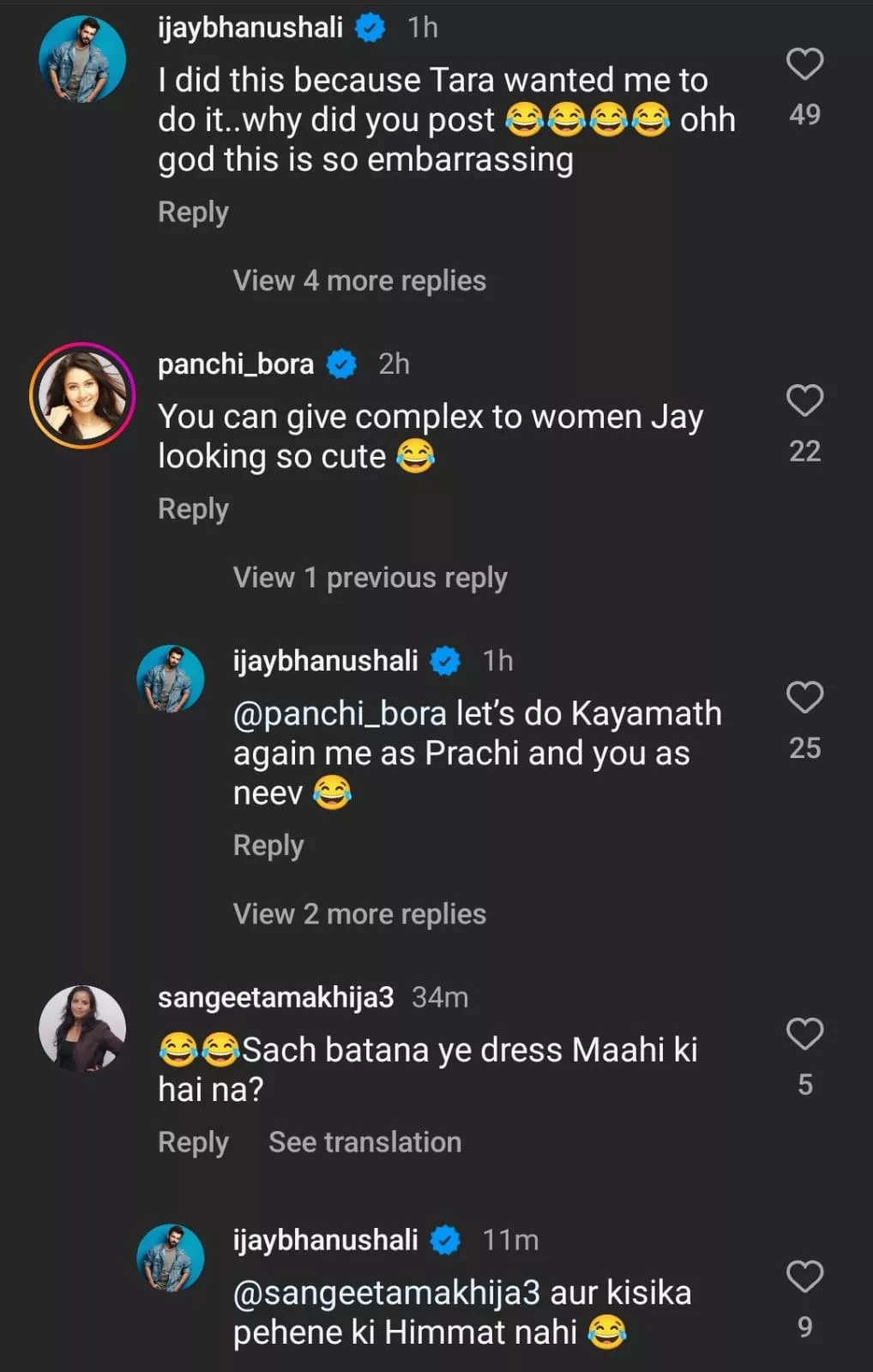Open the @sangeetamakhija3 mention link
Viewport: 873px width, 1372px height.
click(386, 1292)
